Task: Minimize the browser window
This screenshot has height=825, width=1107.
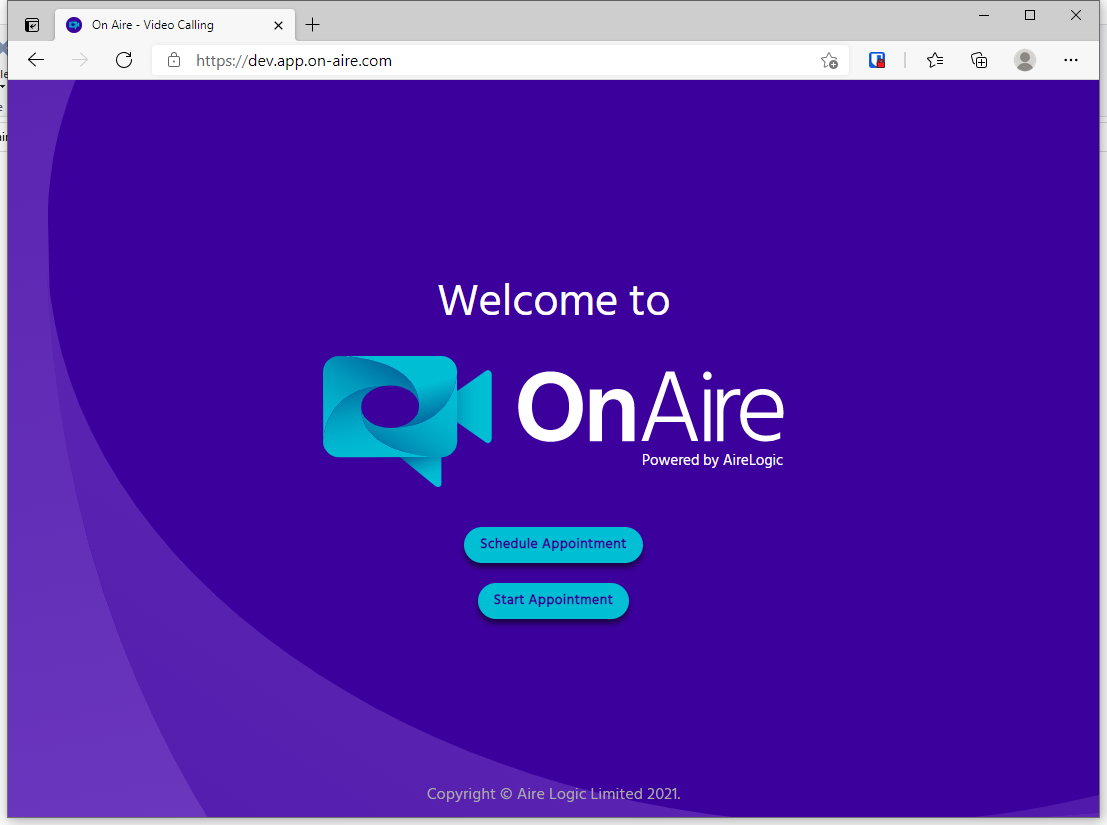Action: click(x=984, y=15)
